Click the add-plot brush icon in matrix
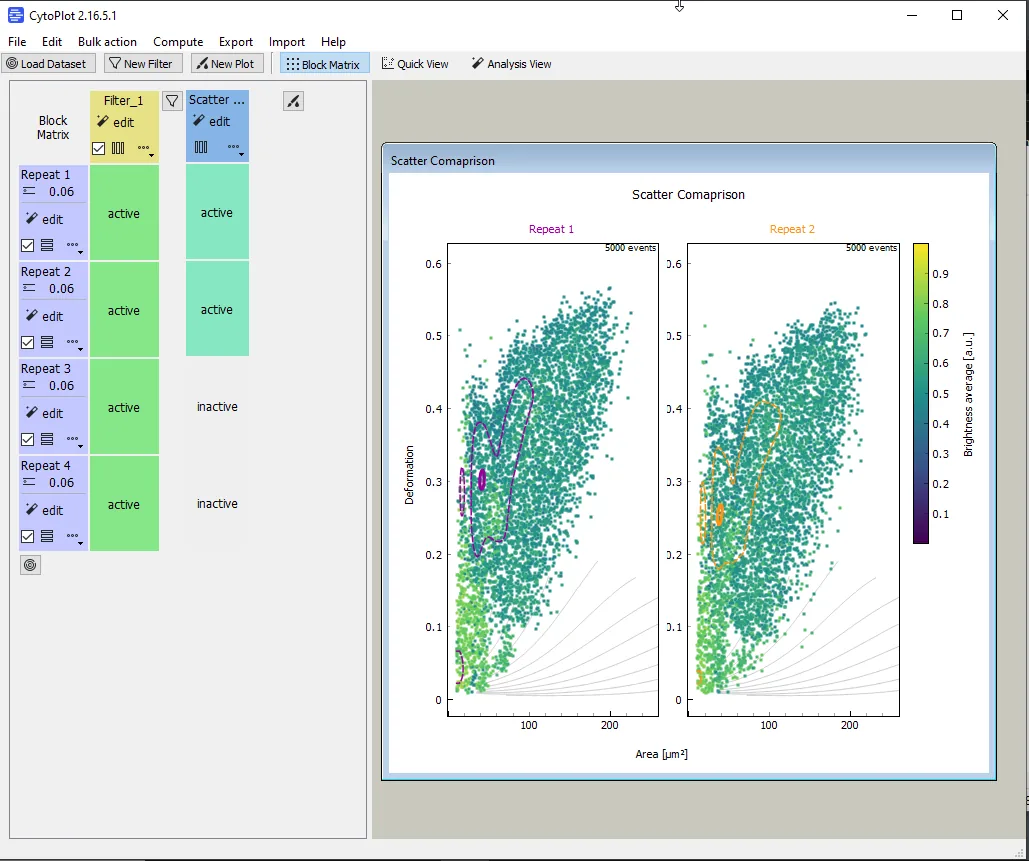Viewport: 1029px width, 861px height. [293, 101]
